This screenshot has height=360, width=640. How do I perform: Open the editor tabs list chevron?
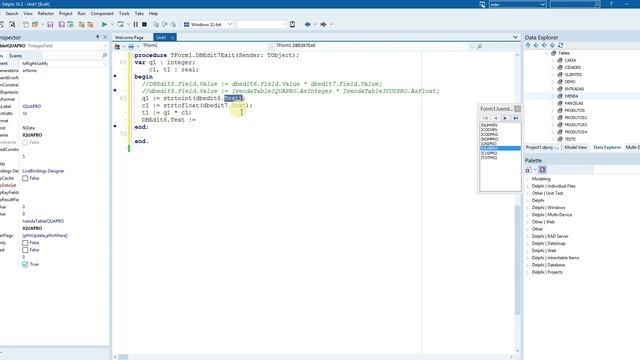[x=515, y=37]
